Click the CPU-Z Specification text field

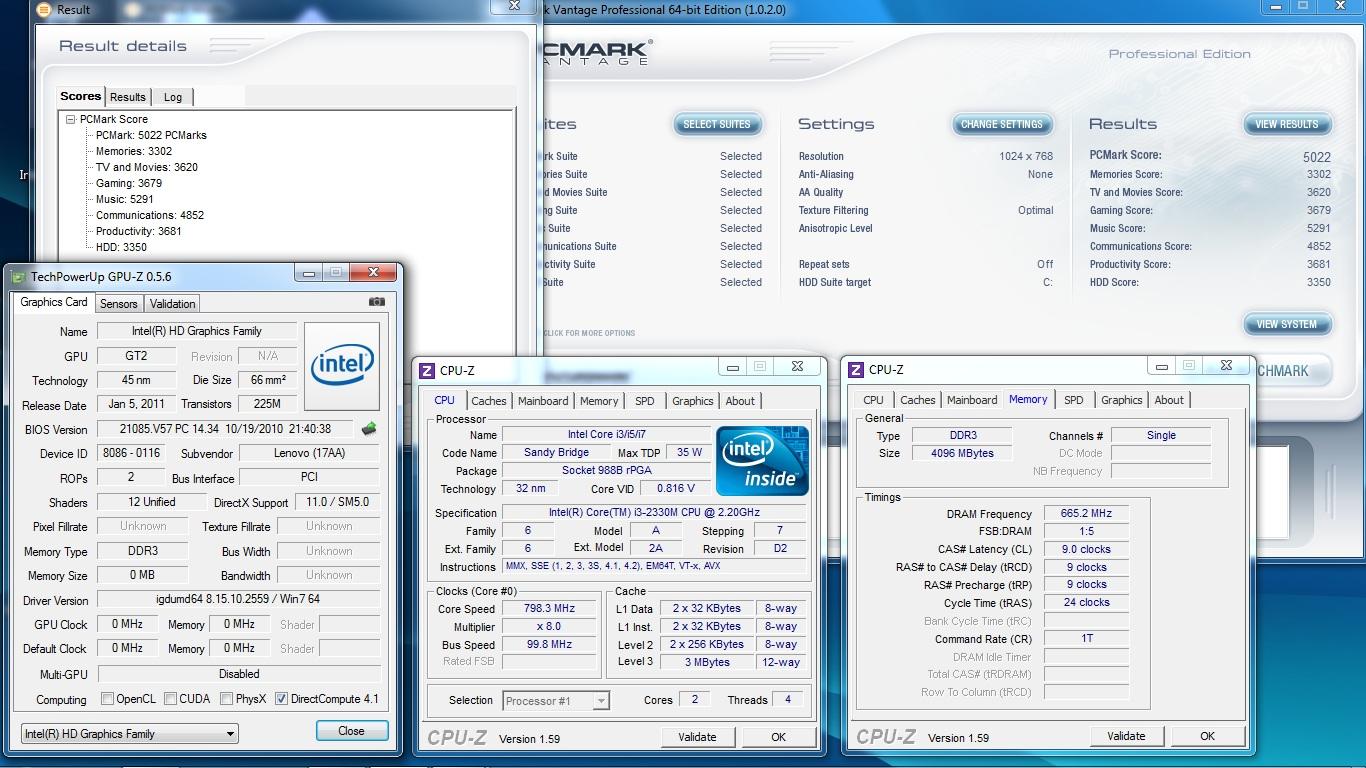point(655,512)
